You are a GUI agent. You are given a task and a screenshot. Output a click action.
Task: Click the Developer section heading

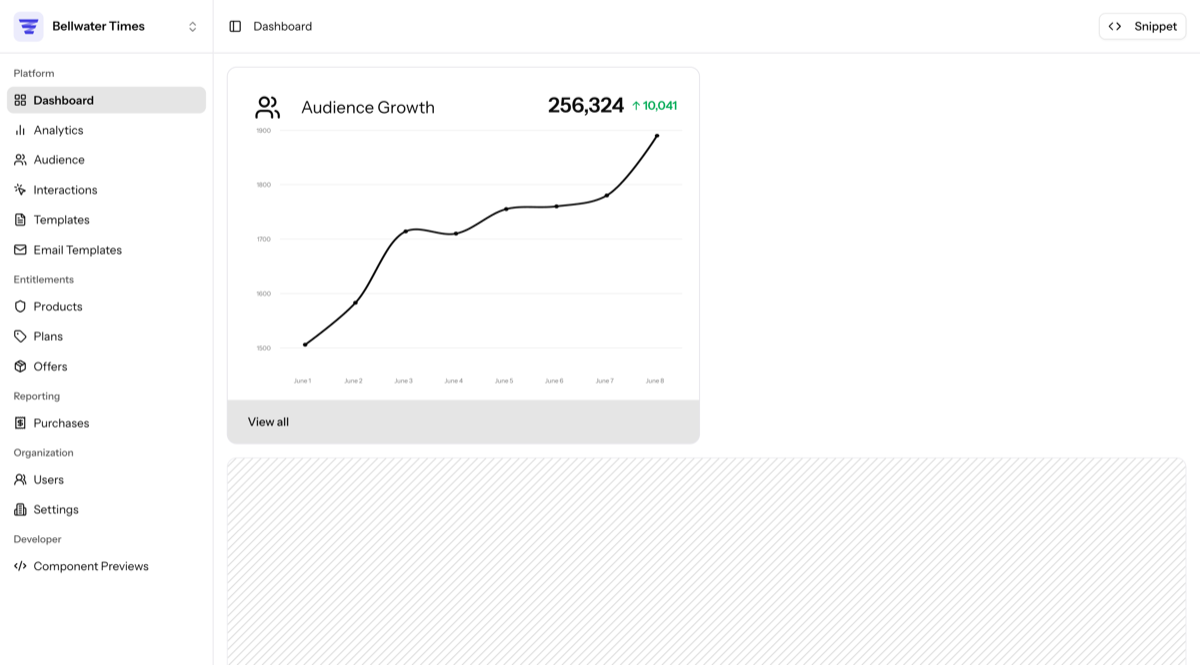[38, 539]
